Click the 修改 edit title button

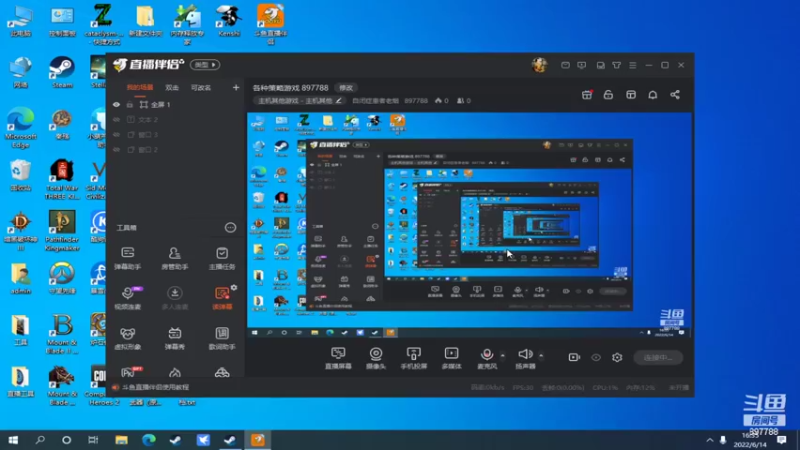[x=346, y=88]
